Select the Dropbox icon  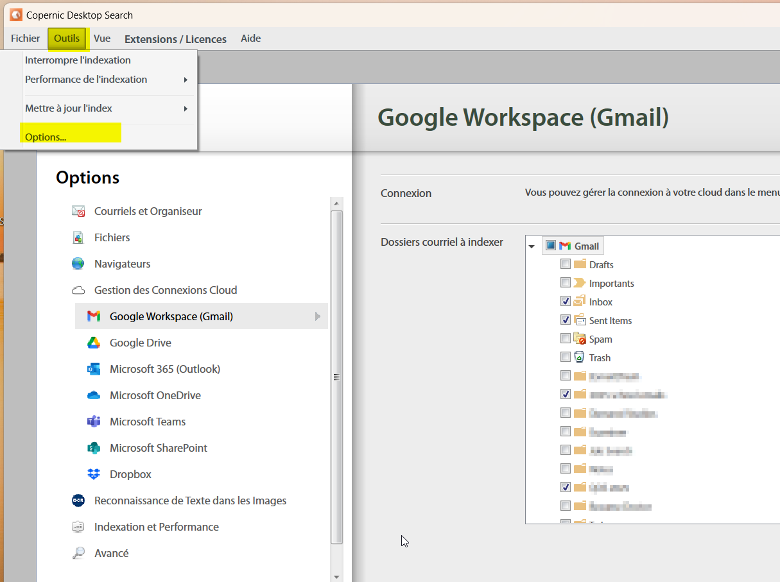(93, 474)
